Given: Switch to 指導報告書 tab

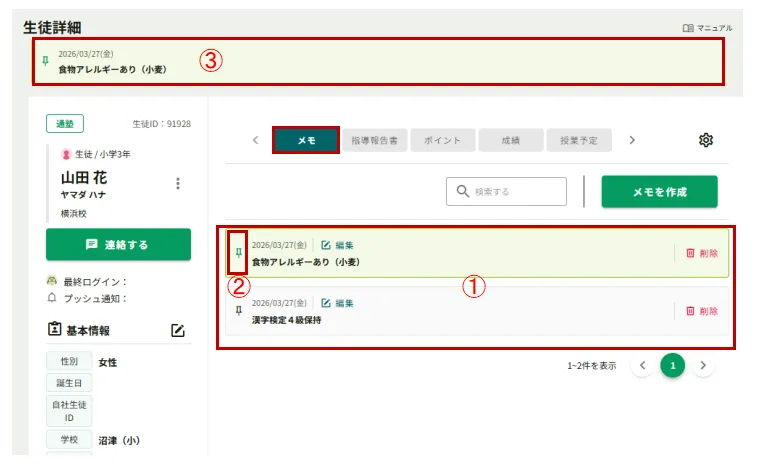Looking at the screenshot, I should pyautogui.click(x=374, y=141).
